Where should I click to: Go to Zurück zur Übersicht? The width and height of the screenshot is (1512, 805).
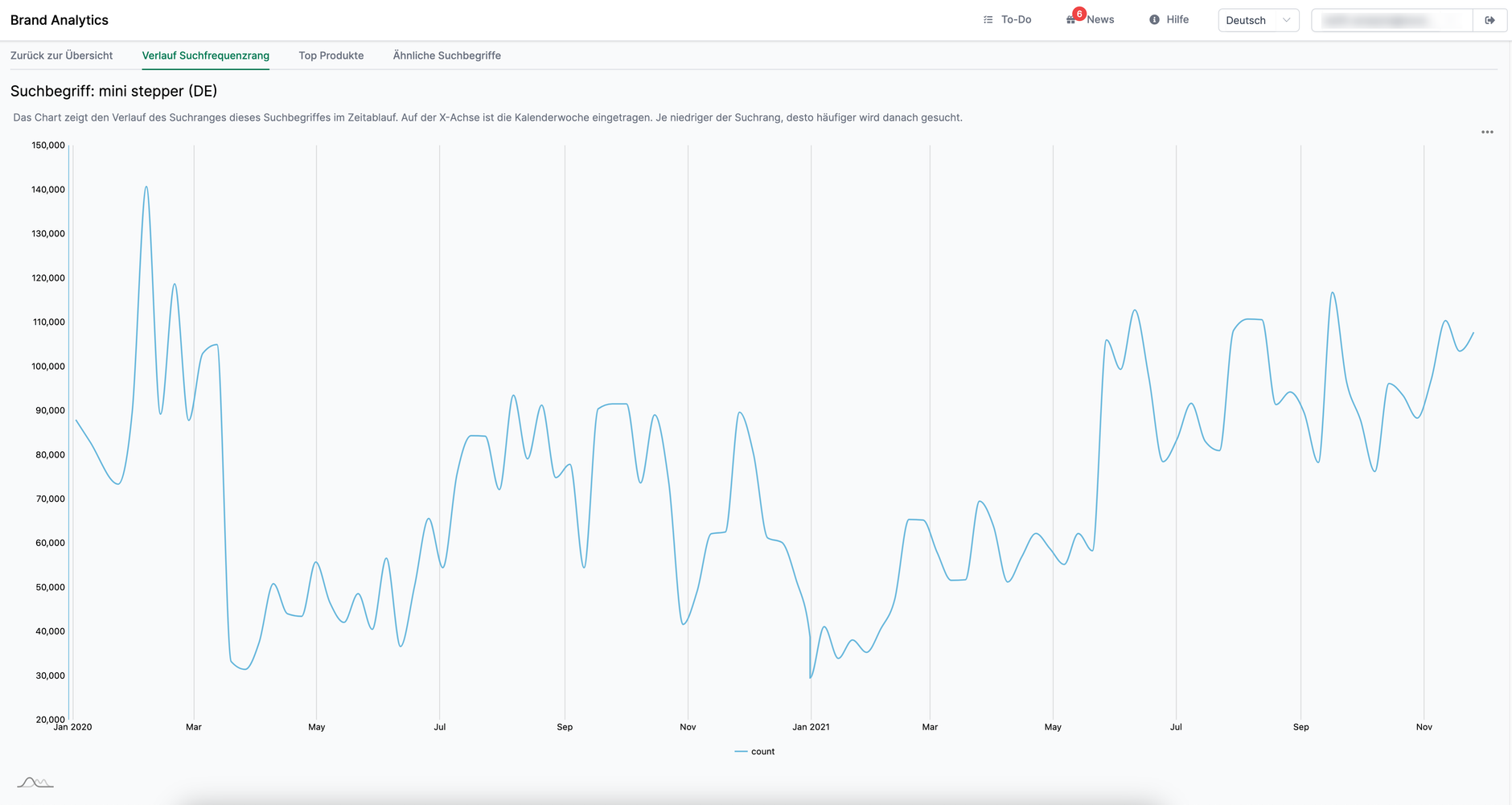(x=61, y=55)
